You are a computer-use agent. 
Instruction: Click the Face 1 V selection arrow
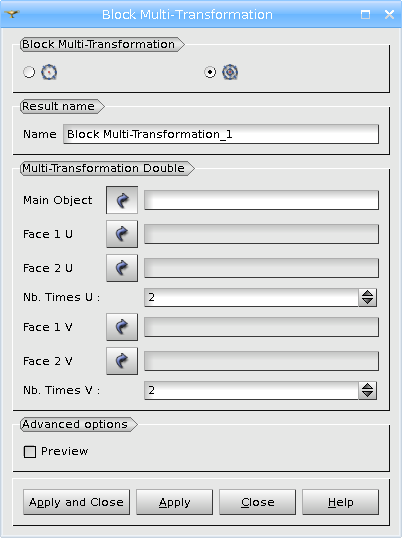tap(122, 327)
